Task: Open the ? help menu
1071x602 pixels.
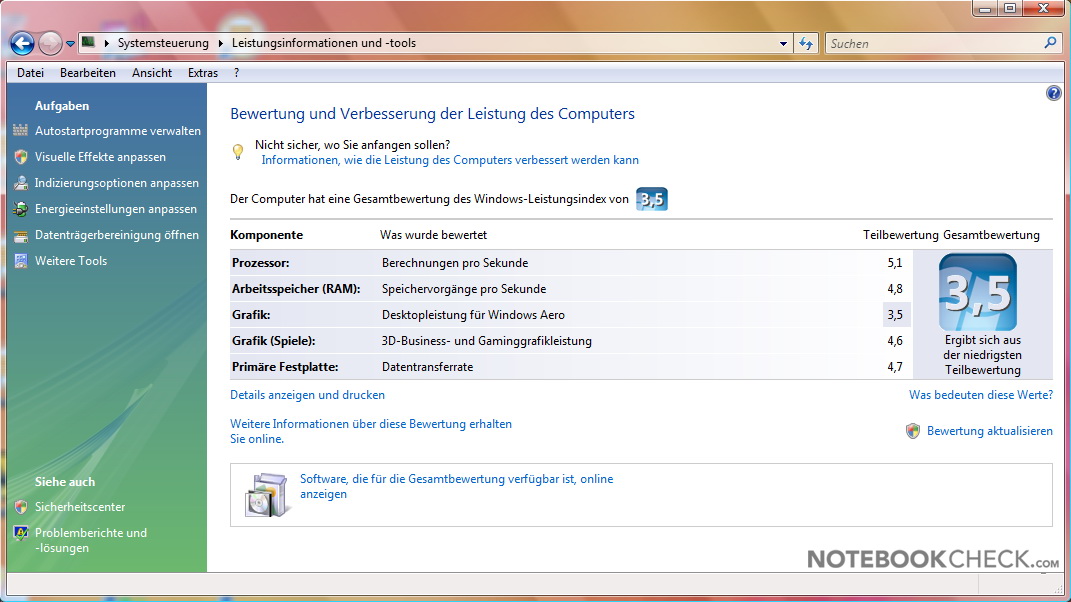Action: pos(236,72)
